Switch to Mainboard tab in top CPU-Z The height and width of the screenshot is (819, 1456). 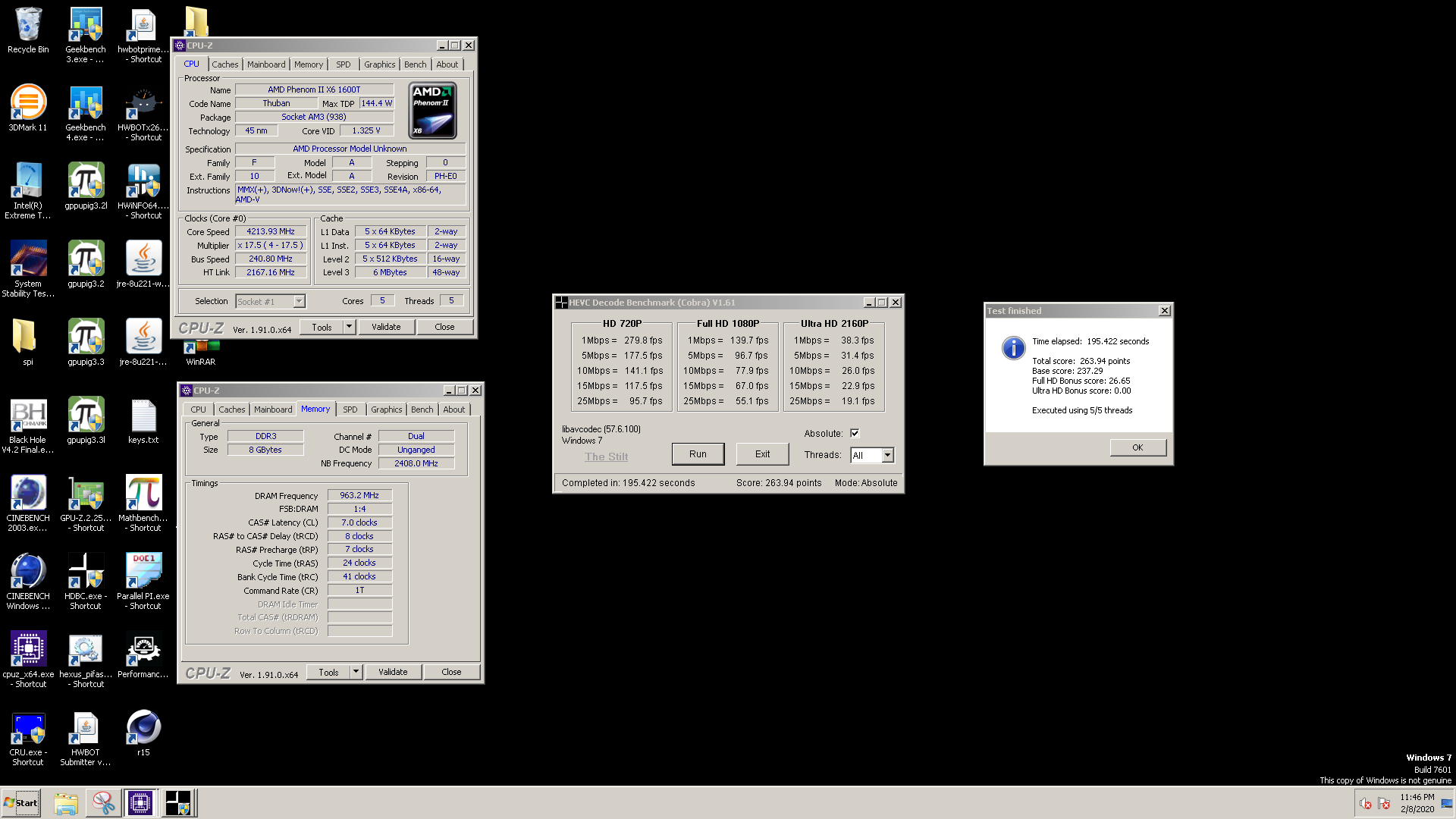pyautogui.click(x=266, y=64)
